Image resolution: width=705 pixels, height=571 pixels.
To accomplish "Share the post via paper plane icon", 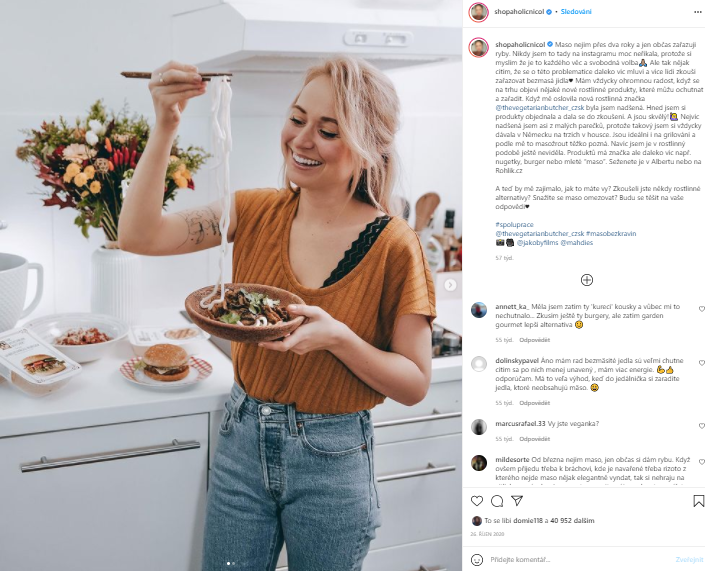I will pyautogui.click(x=517, y=501).
